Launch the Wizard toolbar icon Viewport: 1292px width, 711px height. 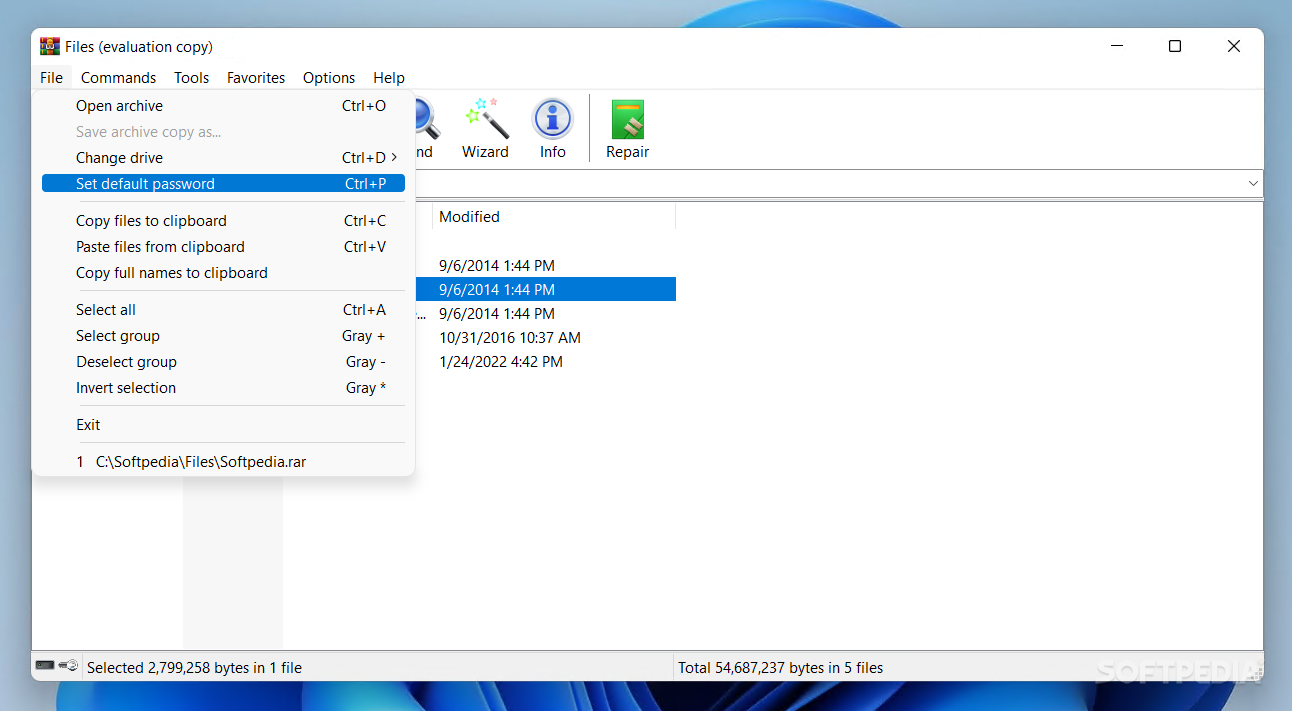(x=485, y=128)
